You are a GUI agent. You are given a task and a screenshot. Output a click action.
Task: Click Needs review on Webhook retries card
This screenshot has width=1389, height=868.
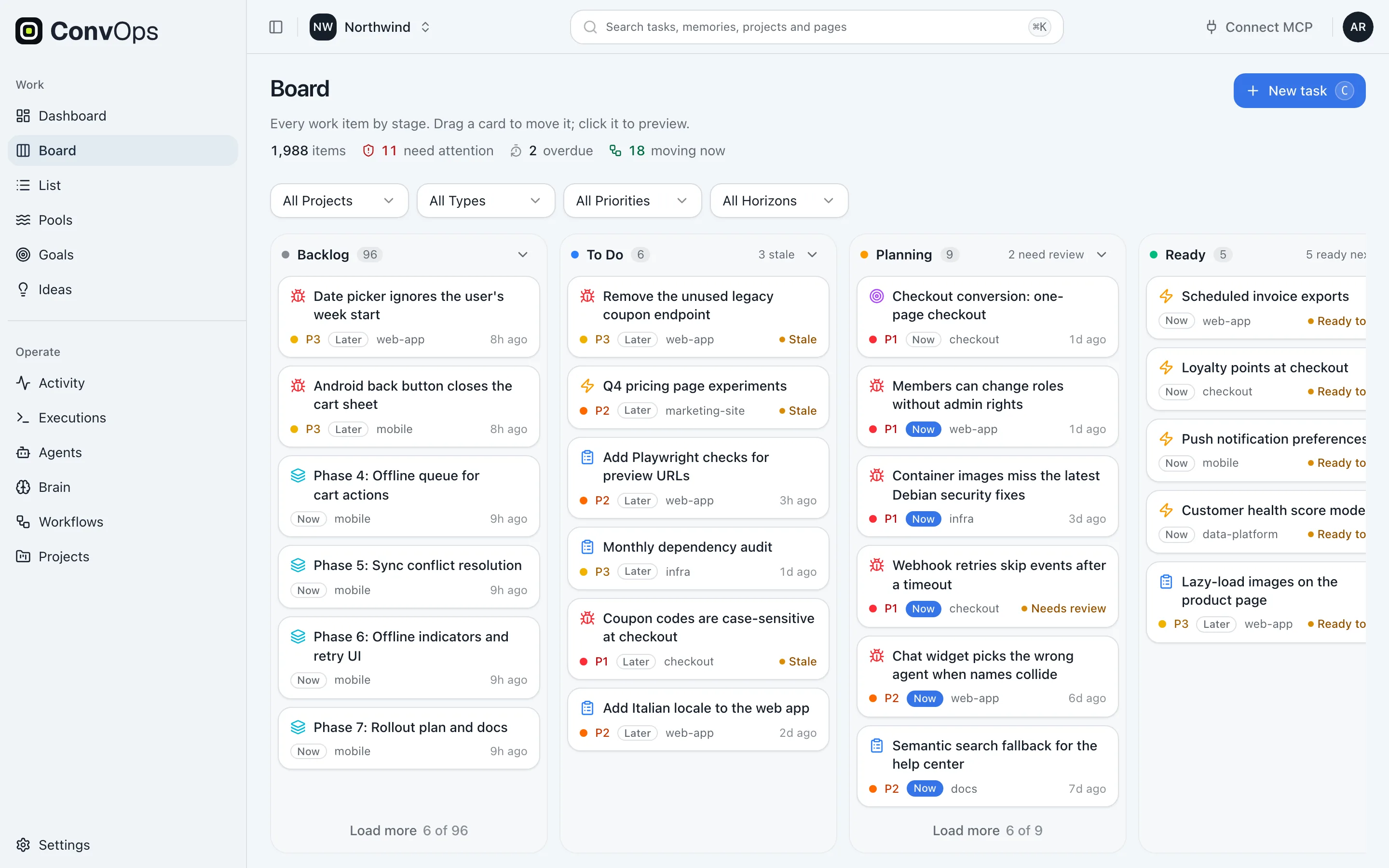point(1063,609)
